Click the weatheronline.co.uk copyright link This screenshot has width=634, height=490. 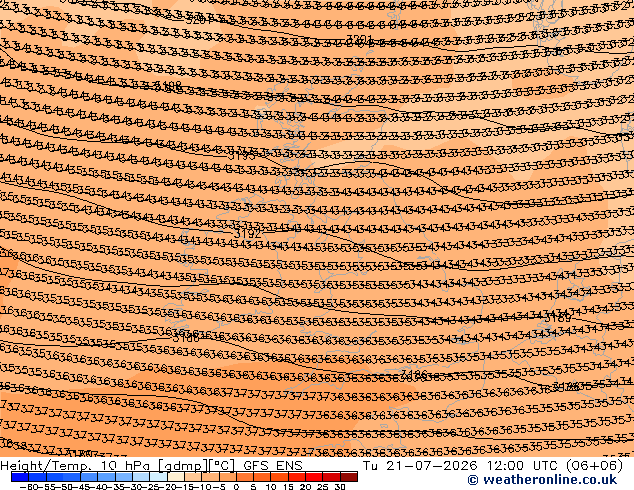coord(542,480)
